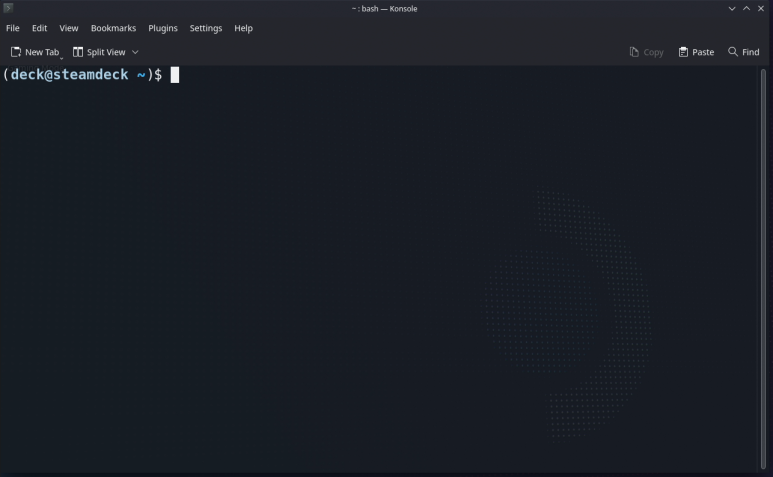The width and height of the screenshot is (773, 477).
Task: Open the Bookmarks menu
Action: click(113, 28)
